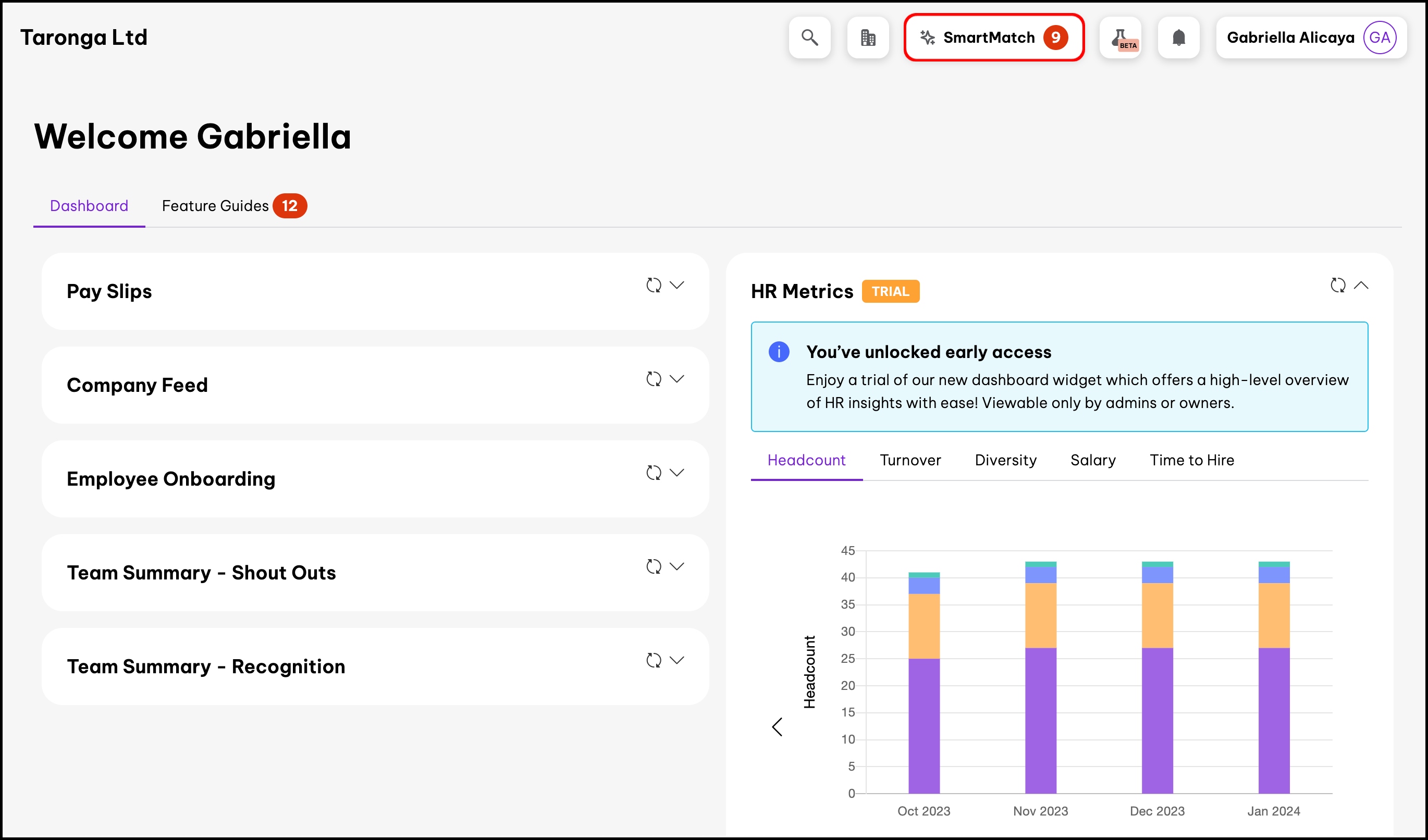Refresh the Company Feed widget
Screen dimensions: 1428x840
click(654, 379)
